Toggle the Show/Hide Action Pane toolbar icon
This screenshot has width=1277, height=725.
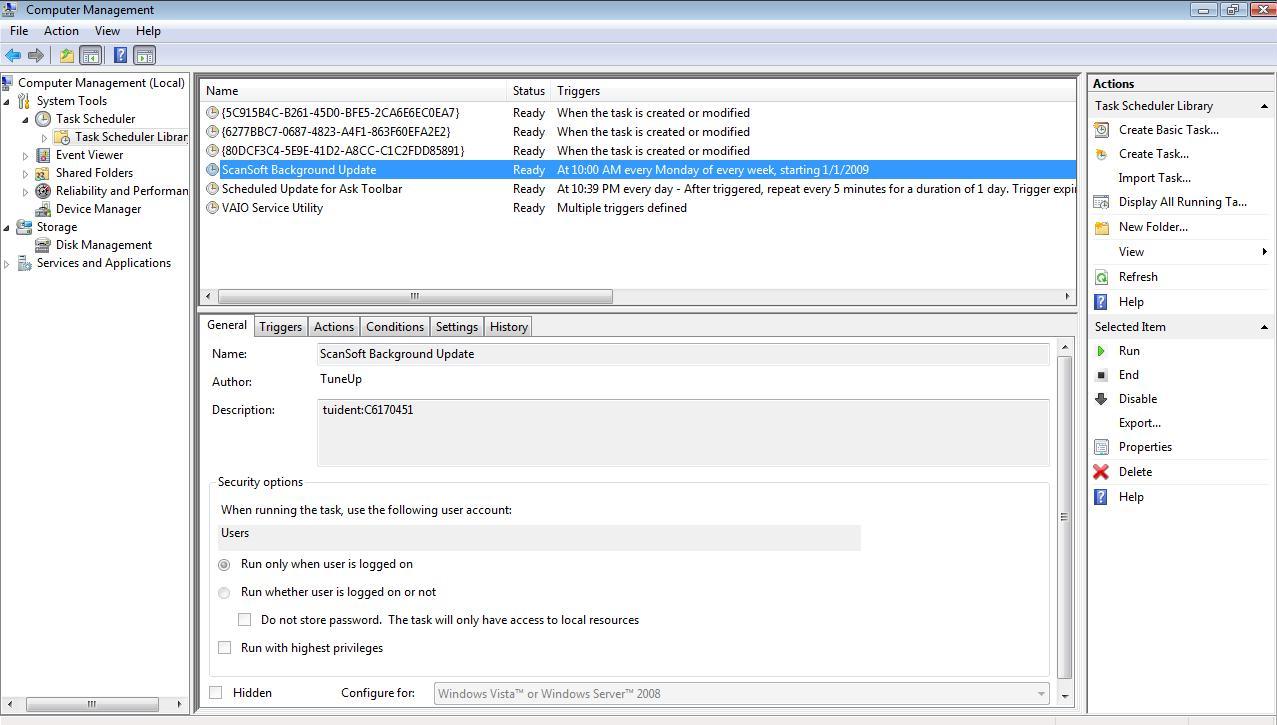pyautogui.click(x=144, y=56)
